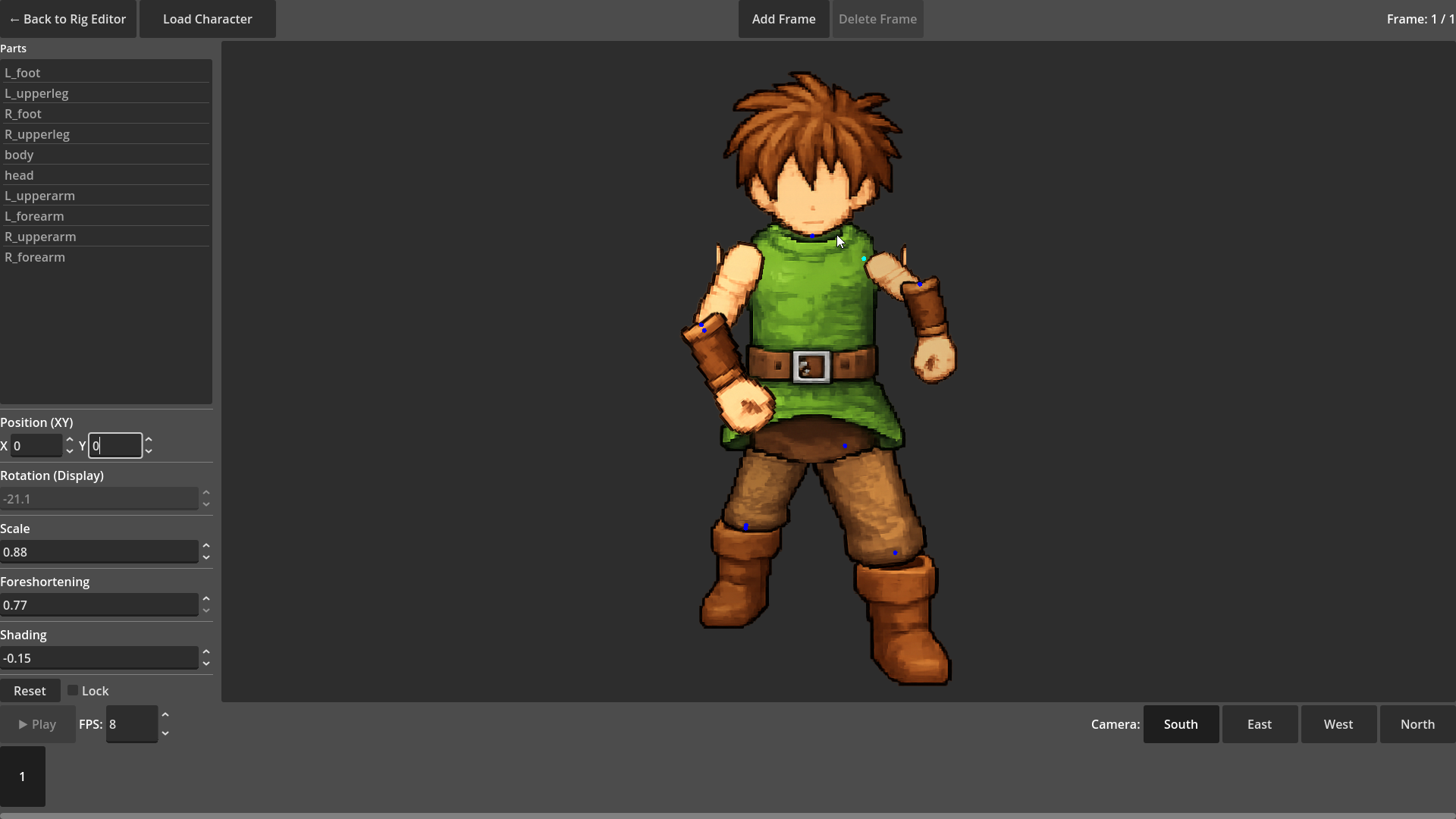Switch camera to East view
This screenshot has width=1456, height=819.
[x=1259, y=724]
